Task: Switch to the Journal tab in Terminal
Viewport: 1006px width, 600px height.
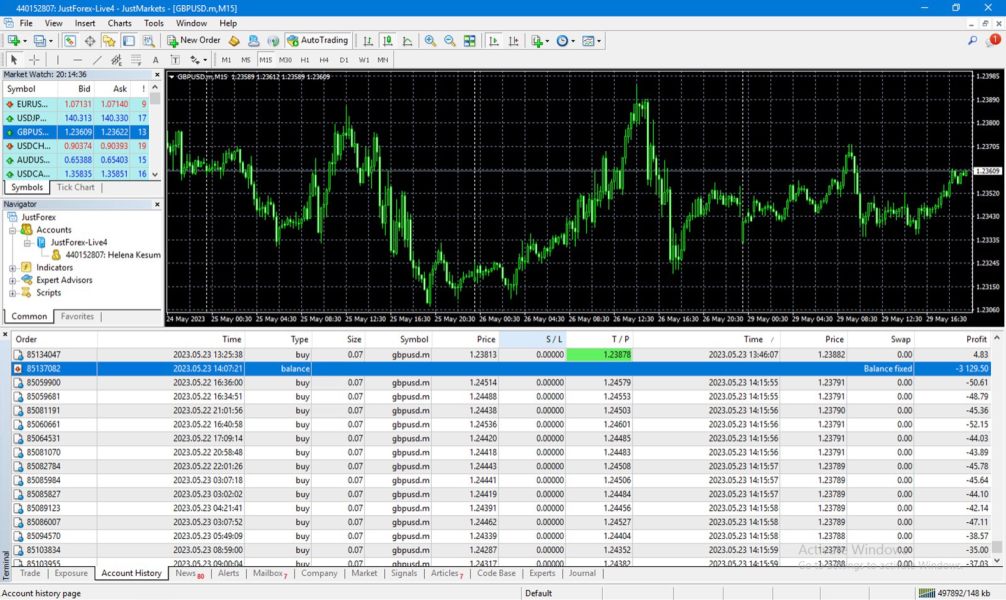Action: 582,573
